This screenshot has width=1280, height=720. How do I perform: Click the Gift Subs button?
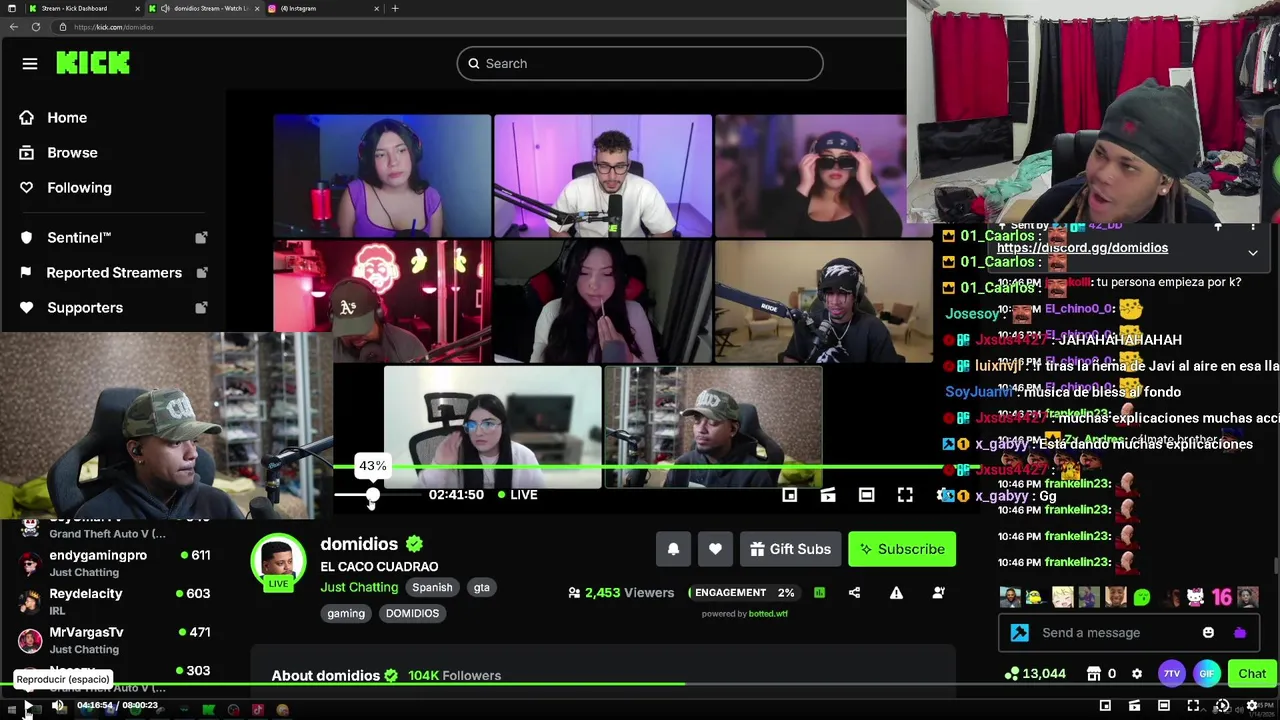pyautogui.click(x=790, y=549)
